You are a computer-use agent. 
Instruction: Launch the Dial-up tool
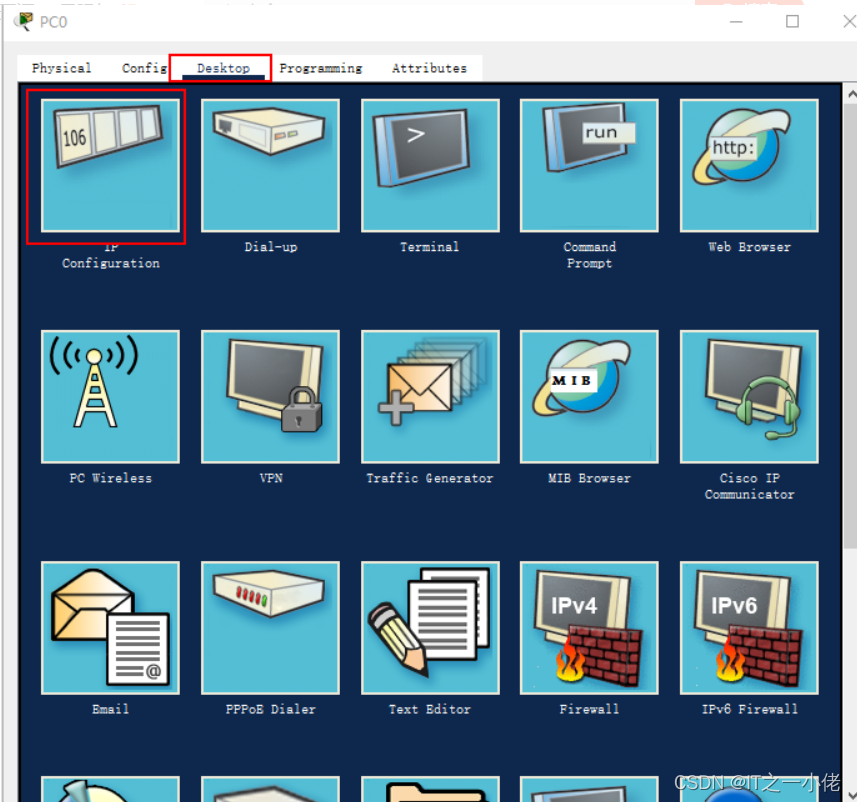click(x=271, y=165)
